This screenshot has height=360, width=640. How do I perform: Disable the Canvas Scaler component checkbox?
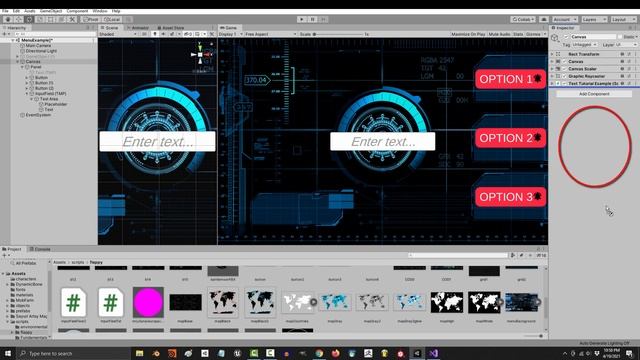[x=565, y=69]
